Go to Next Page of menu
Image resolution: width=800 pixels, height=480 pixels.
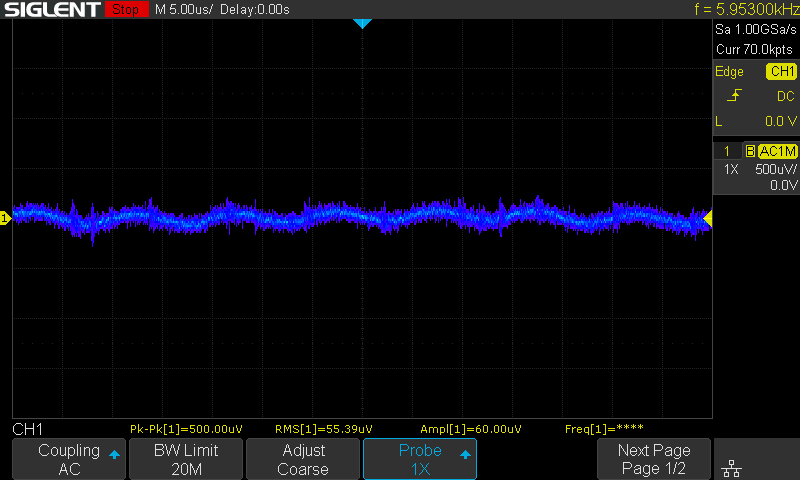pyautogui.click(x=653, y=459)
